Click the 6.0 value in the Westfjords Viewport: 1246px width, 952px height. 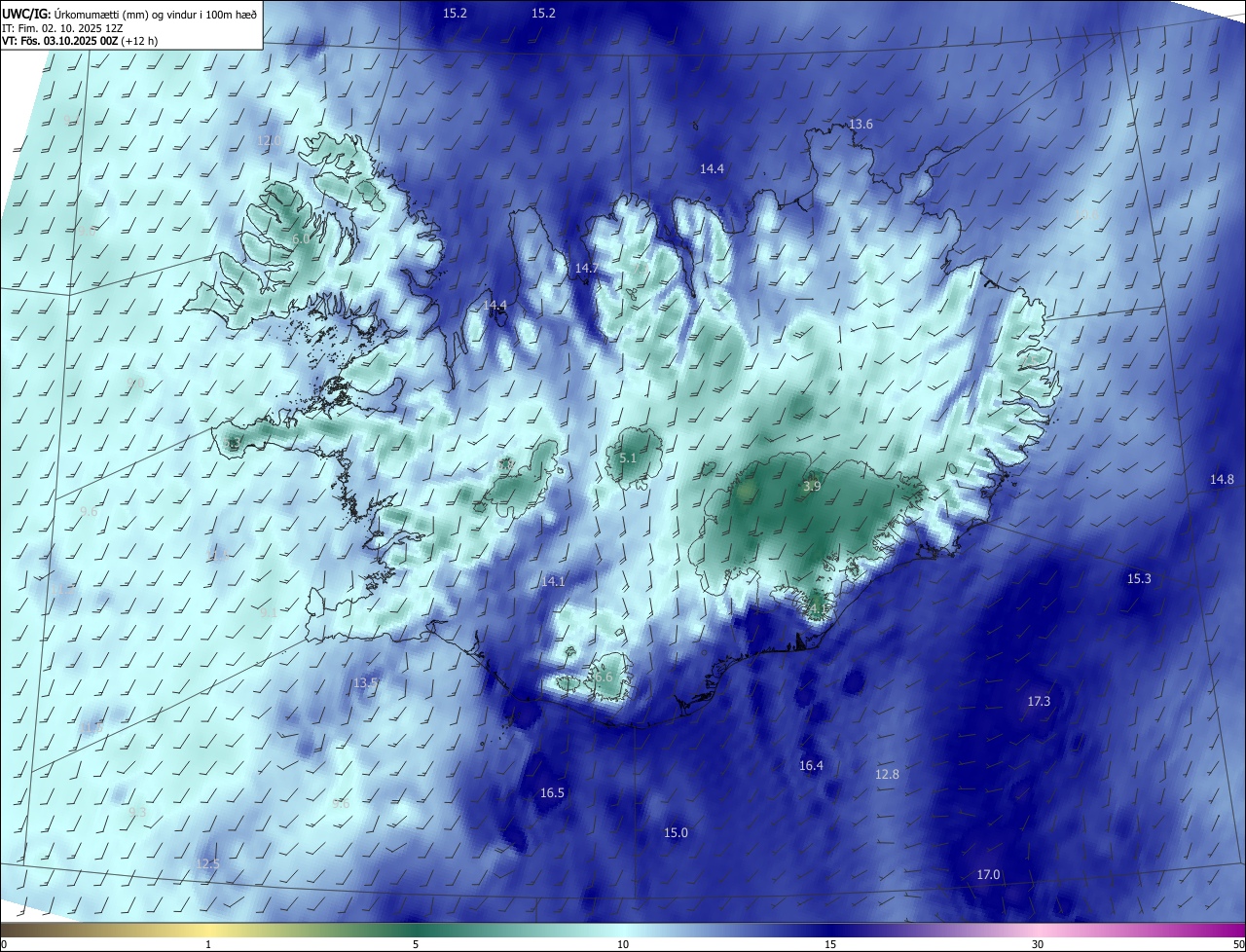tap(301, 238)
